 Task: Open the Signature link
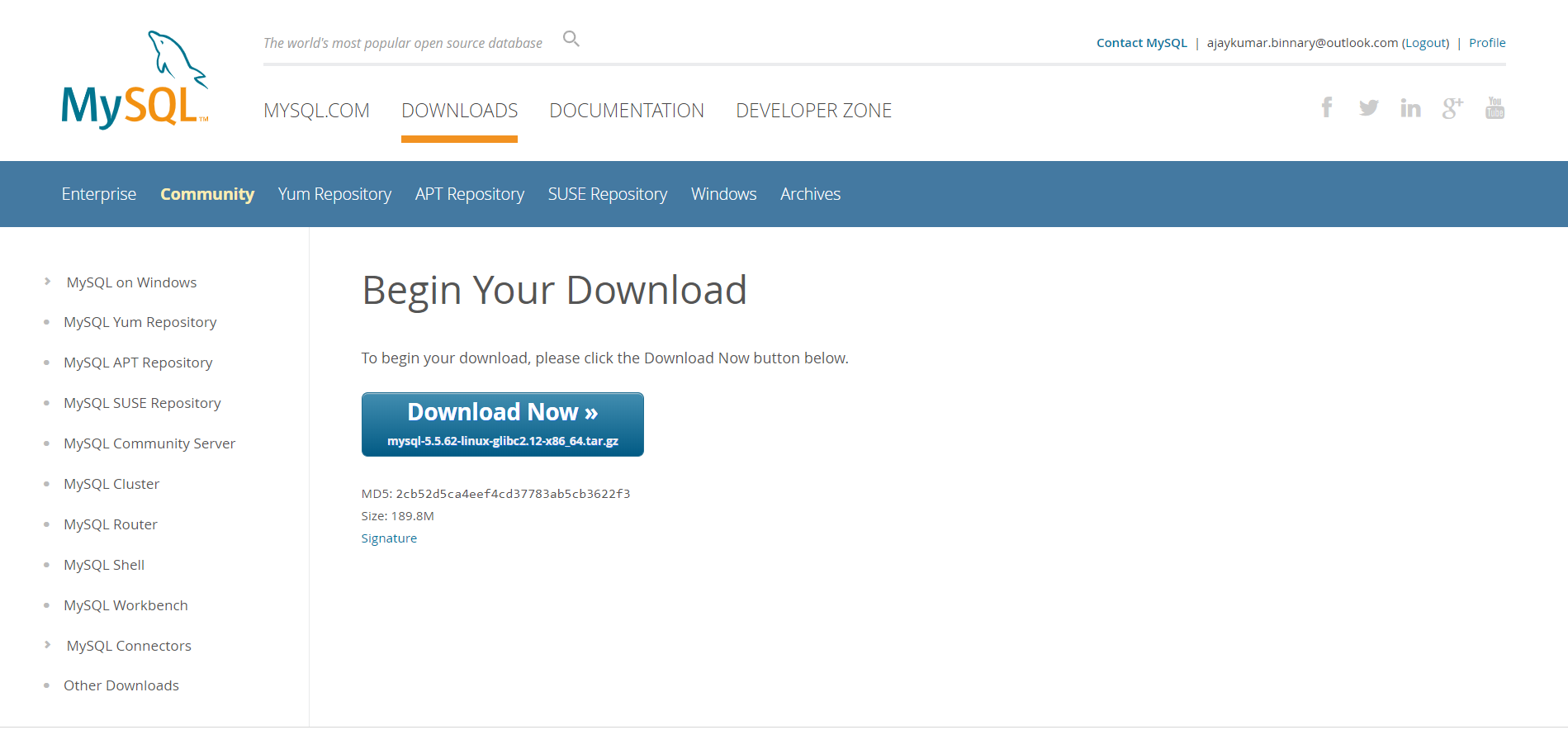tap(389, 538)
